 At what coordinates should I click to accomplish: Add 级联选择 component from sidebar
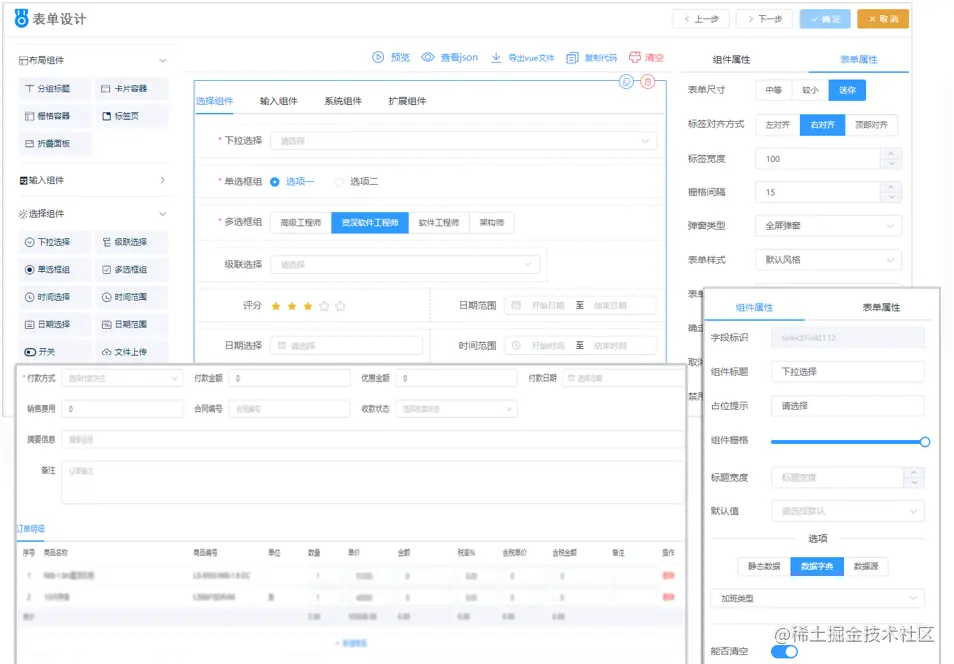point(131,242)
